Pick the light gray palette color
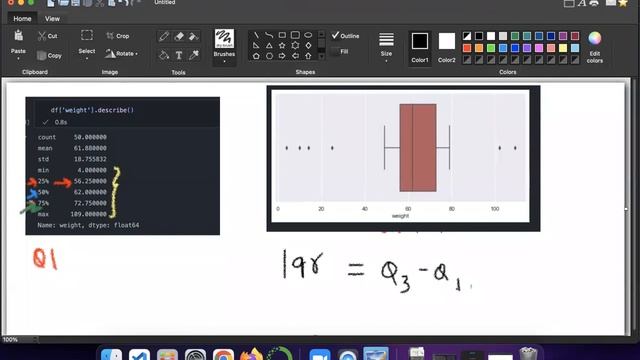This screenshot has height=360, width=640. pos(503,36)
